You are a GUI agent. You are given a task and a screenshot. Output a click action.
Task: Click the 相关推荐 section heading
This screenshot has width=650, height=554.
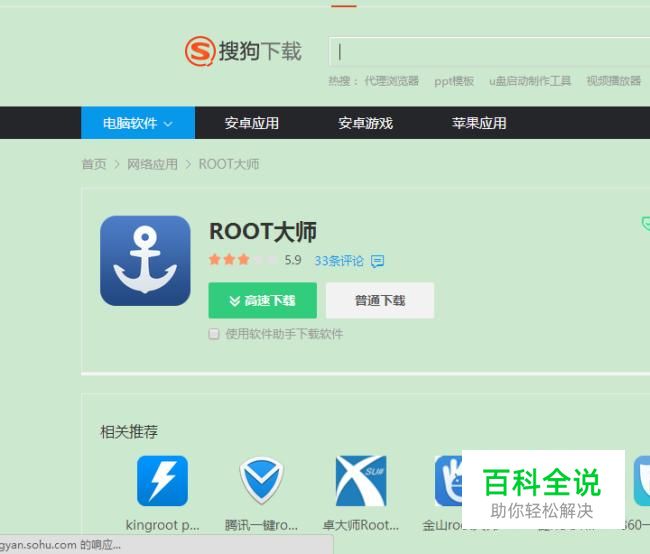[129, 432]
